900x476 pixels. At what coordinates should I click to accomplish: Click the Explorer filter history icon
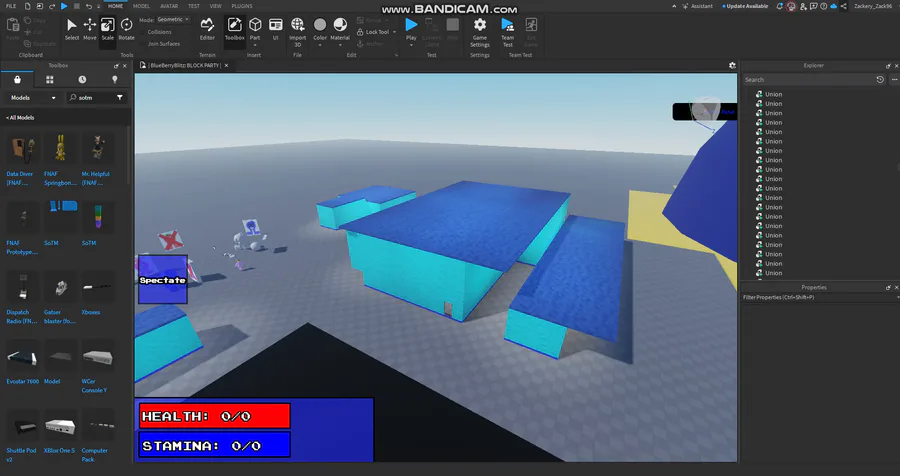point(880,80)
